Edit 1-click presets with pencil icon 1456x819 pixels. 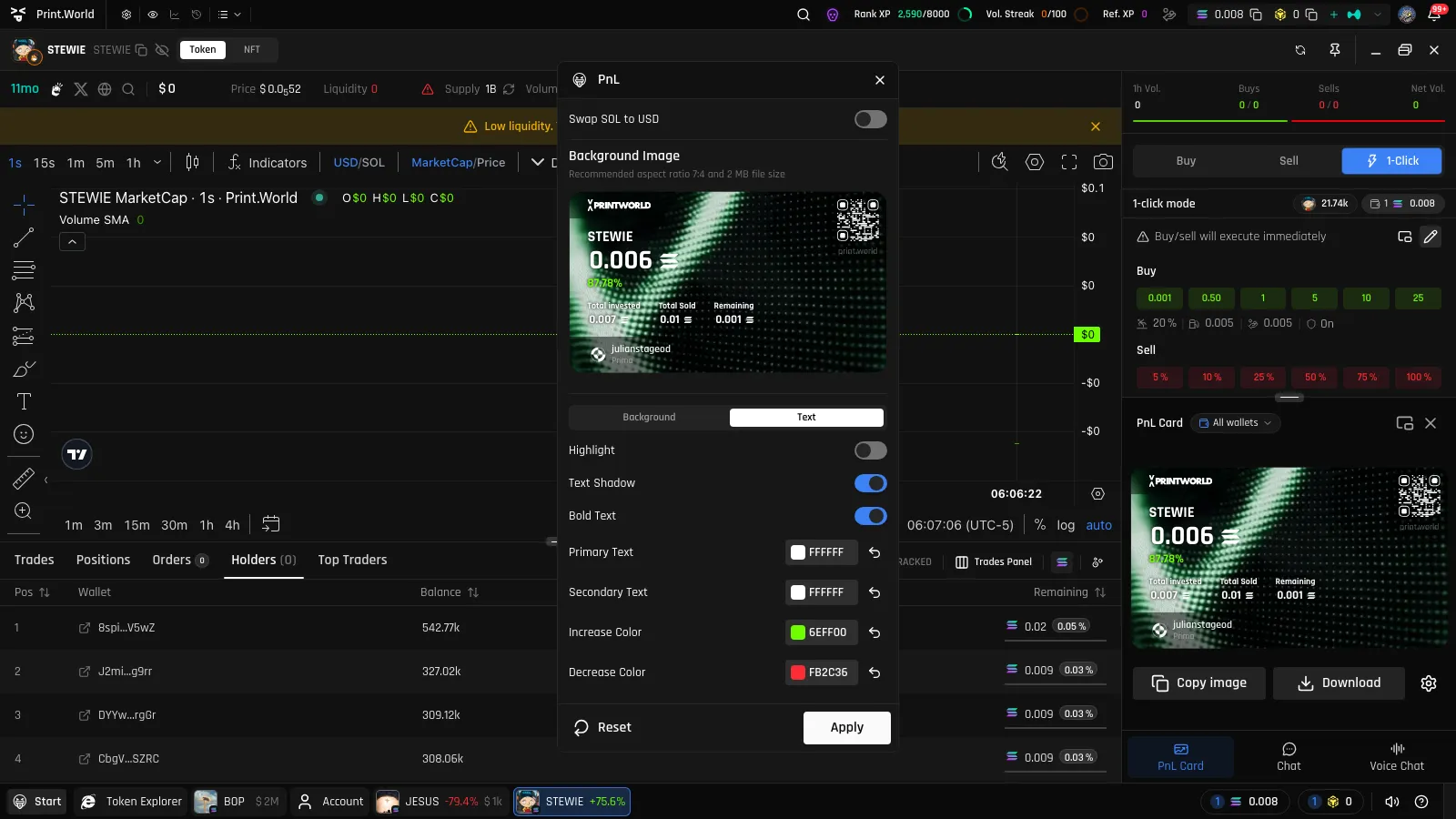[1431, 237]
